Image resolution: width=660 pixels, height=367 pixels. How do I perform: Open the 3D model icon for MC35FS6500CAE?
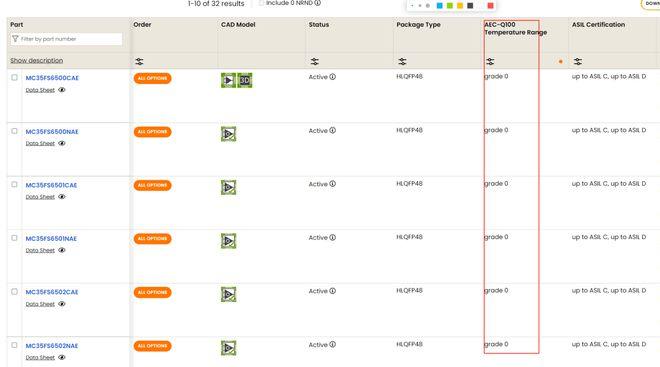(245, 80)
